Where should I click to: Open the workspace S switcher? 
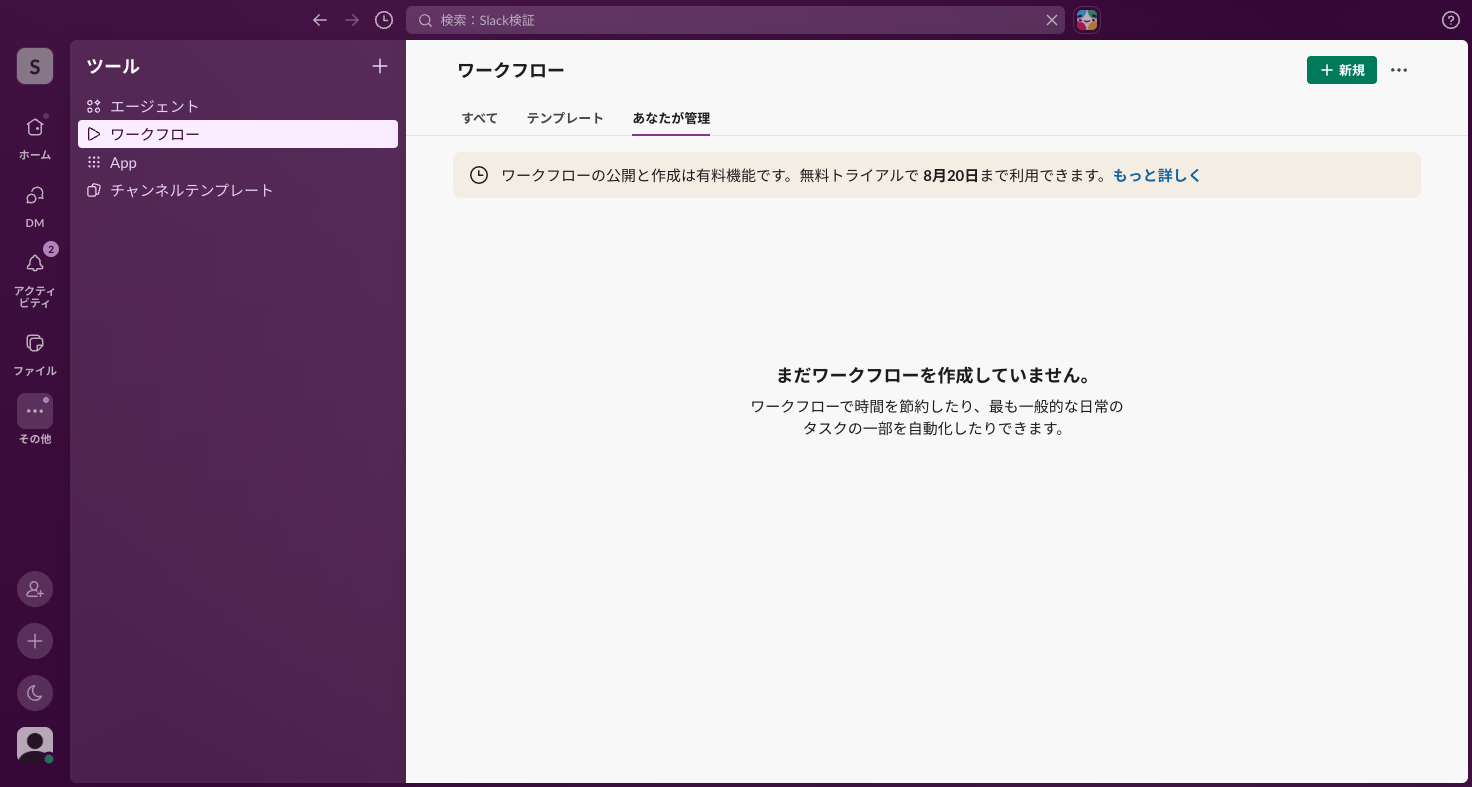[x=35, y=67]
